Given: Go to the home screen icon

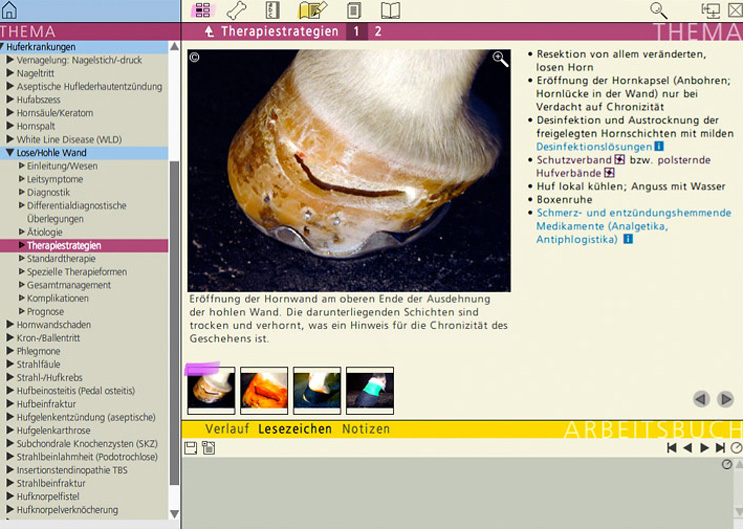Looking at the screenshot, I should point(9,10).
